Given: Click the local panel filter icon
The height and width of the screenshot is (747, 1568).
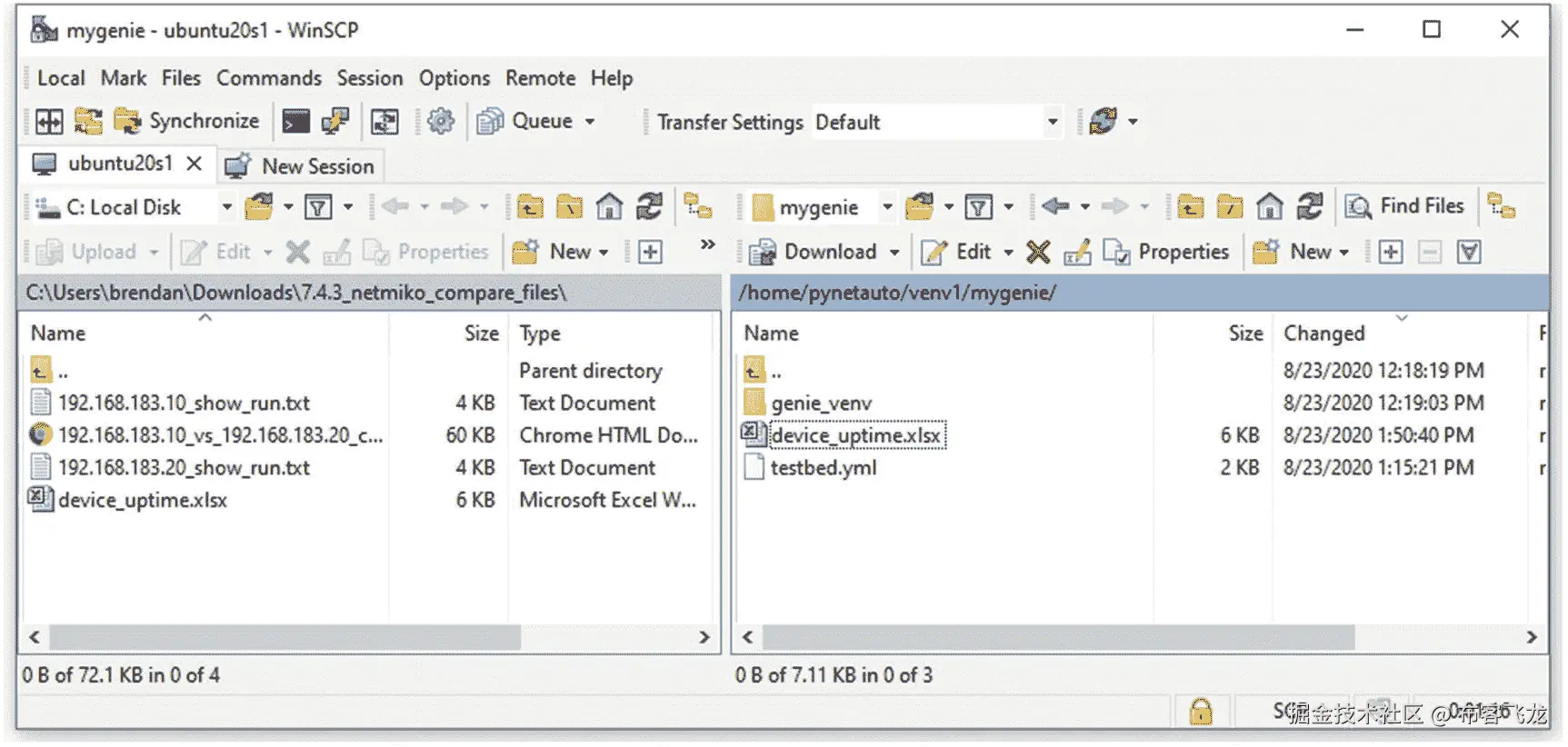Looking at the screenshot, I should 318,207.
